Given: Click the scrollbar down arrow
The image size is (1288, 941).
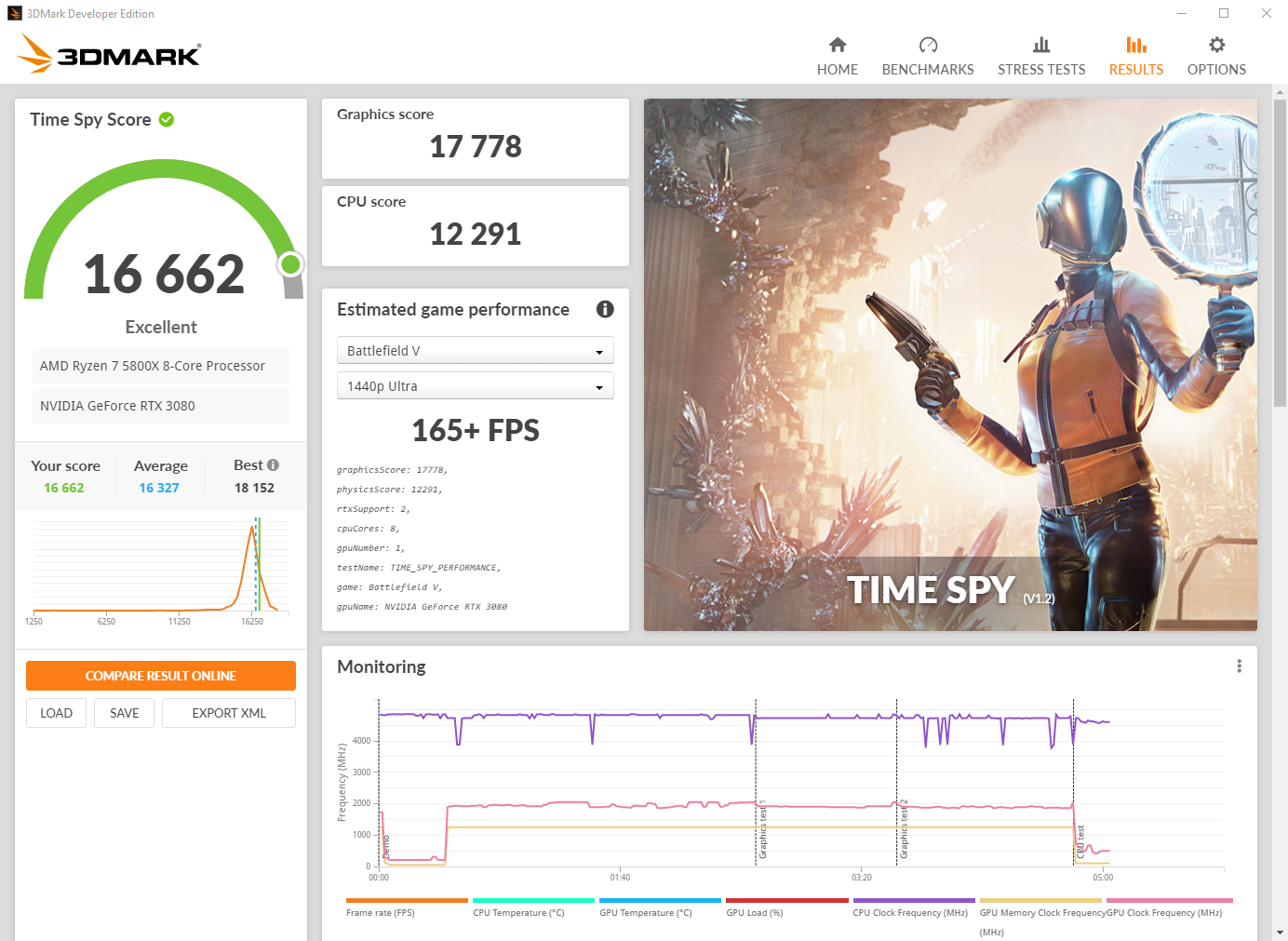Looking at the screenshot, I should coord(1281,932).
